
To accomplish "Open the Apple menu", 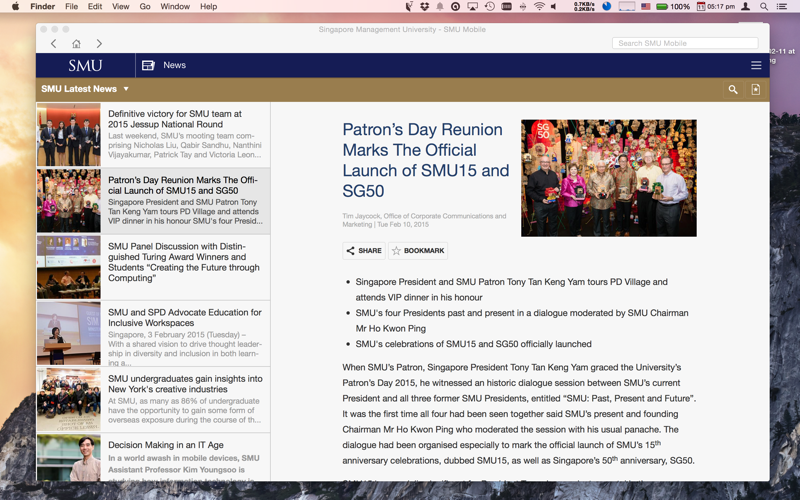I will pos(15,6).
